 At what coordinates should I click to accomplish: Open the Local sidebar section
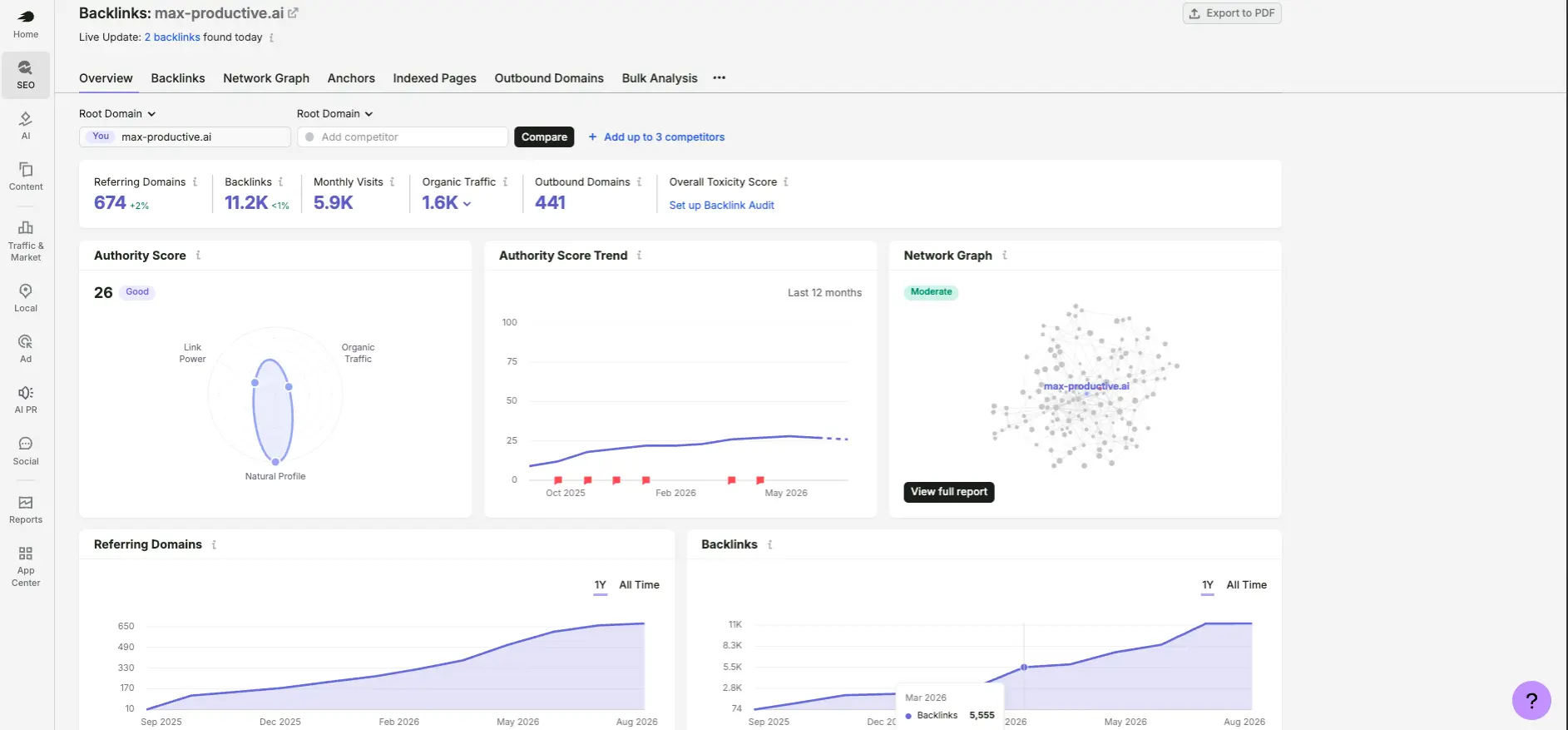click(x=26, y=298)
